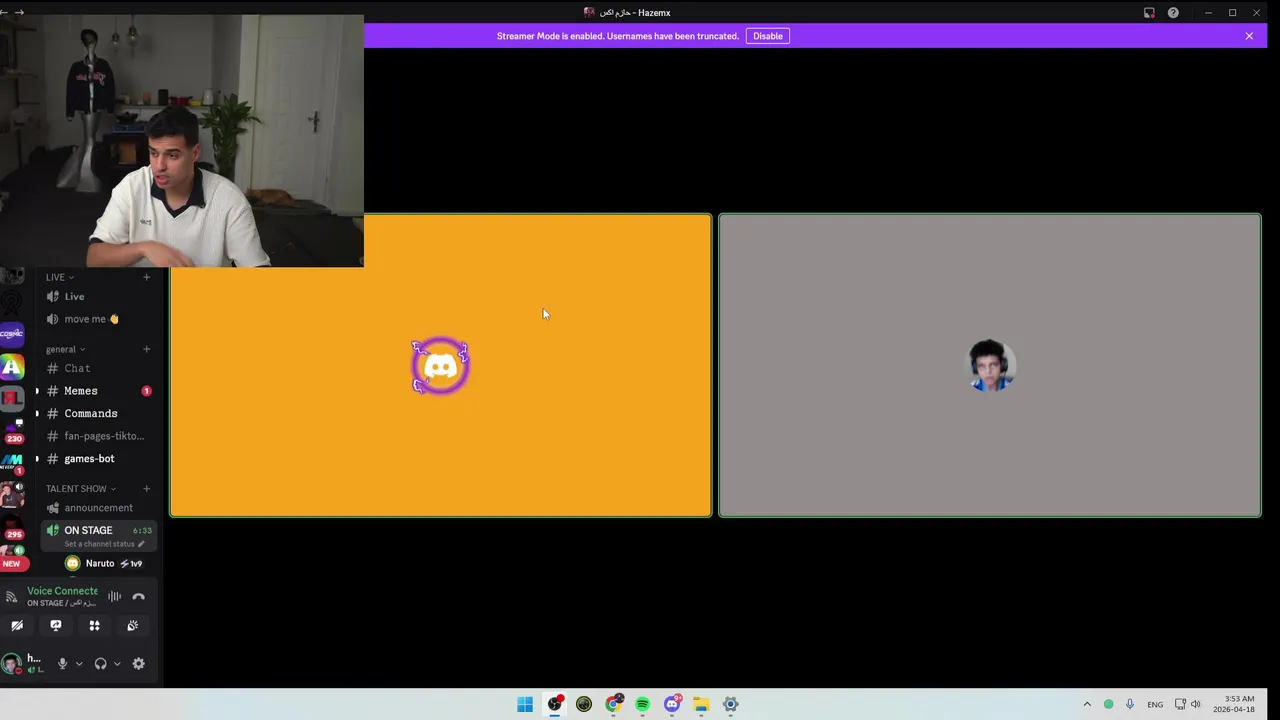The image size is (1280, 720).
Task: Switch to Chrome in taskbar
Action: 613,704
